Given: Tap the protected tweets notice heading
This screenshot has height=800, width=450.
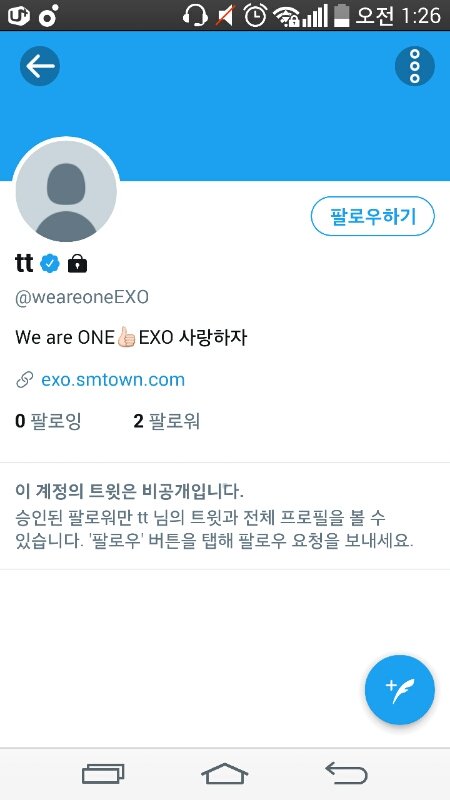Looking at the screenshot, I should [x=130, y=492].
